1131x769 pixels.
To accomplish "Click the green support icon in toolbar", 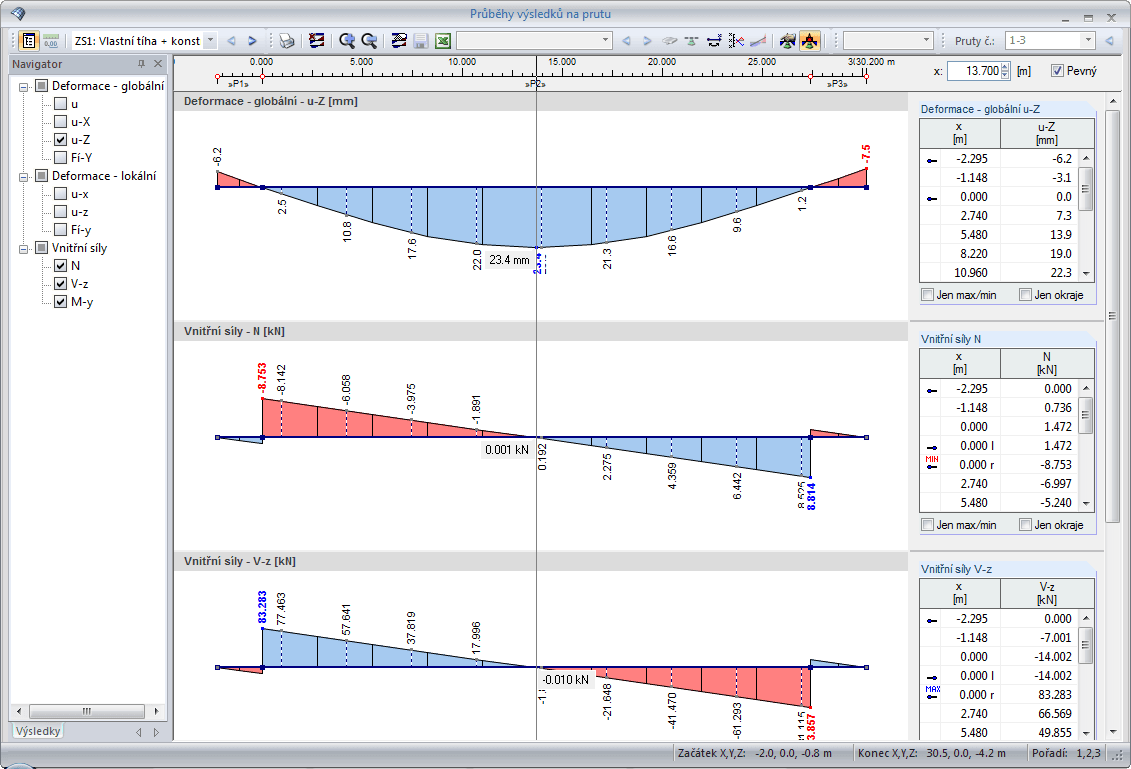I will point(692,41).
